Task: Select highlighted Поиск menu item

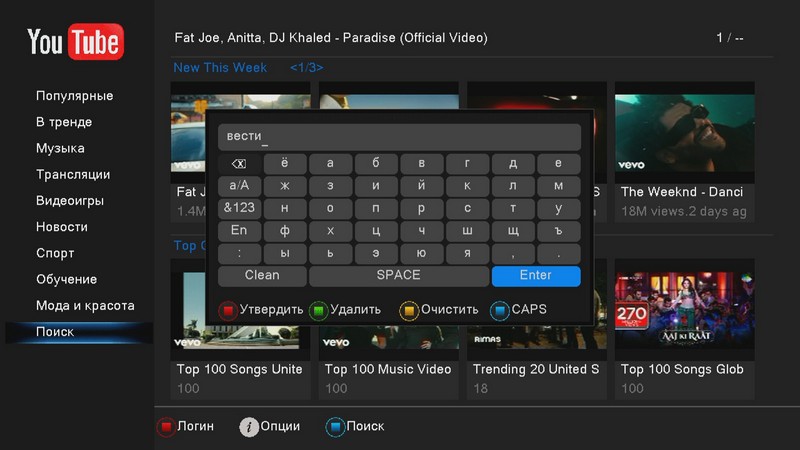Action: pyautogui.click(x=79, y=332)
